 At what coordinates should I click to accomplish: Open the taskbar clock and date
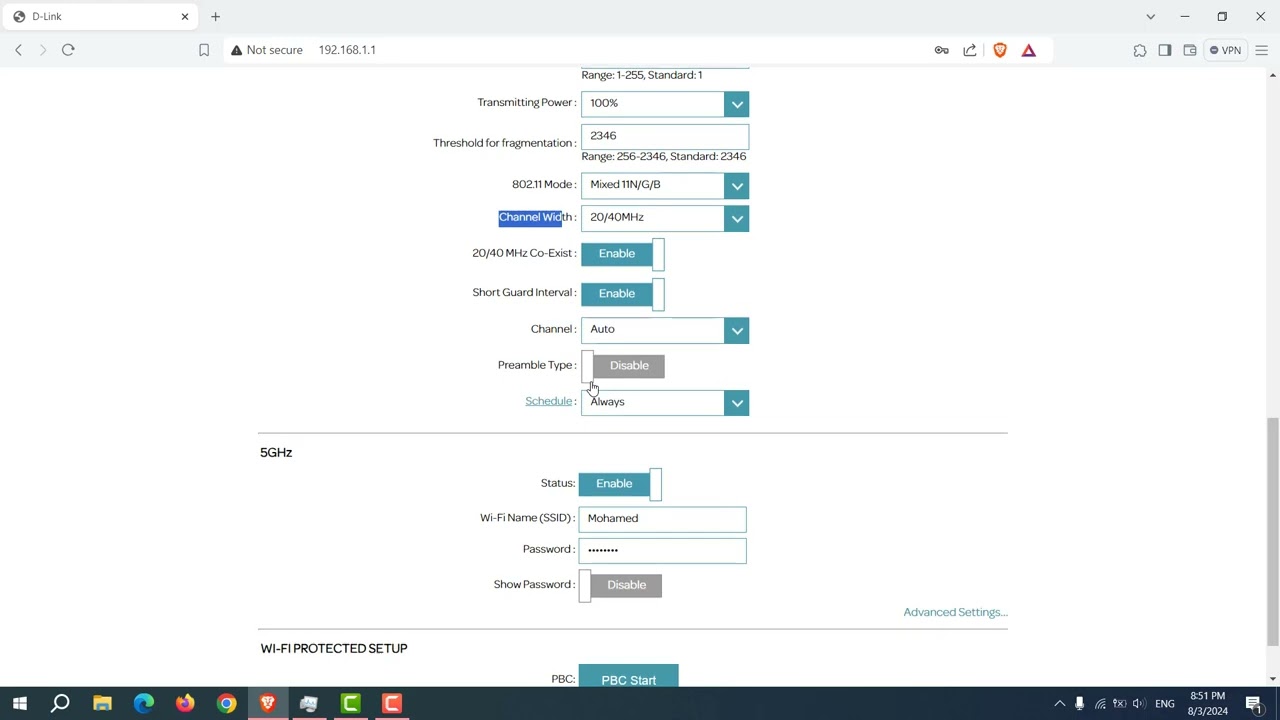(x=1207, y=704)
